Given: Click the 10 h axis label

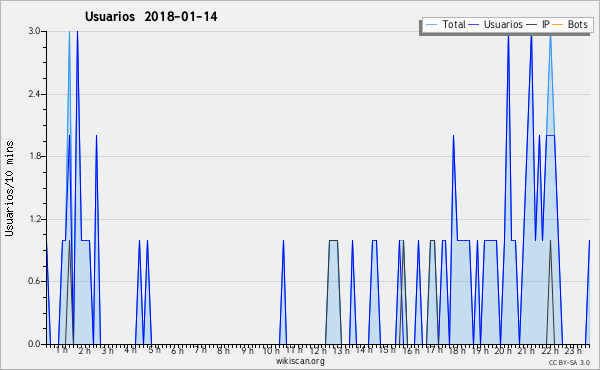Looking at the screenshot, I should 271,350.
